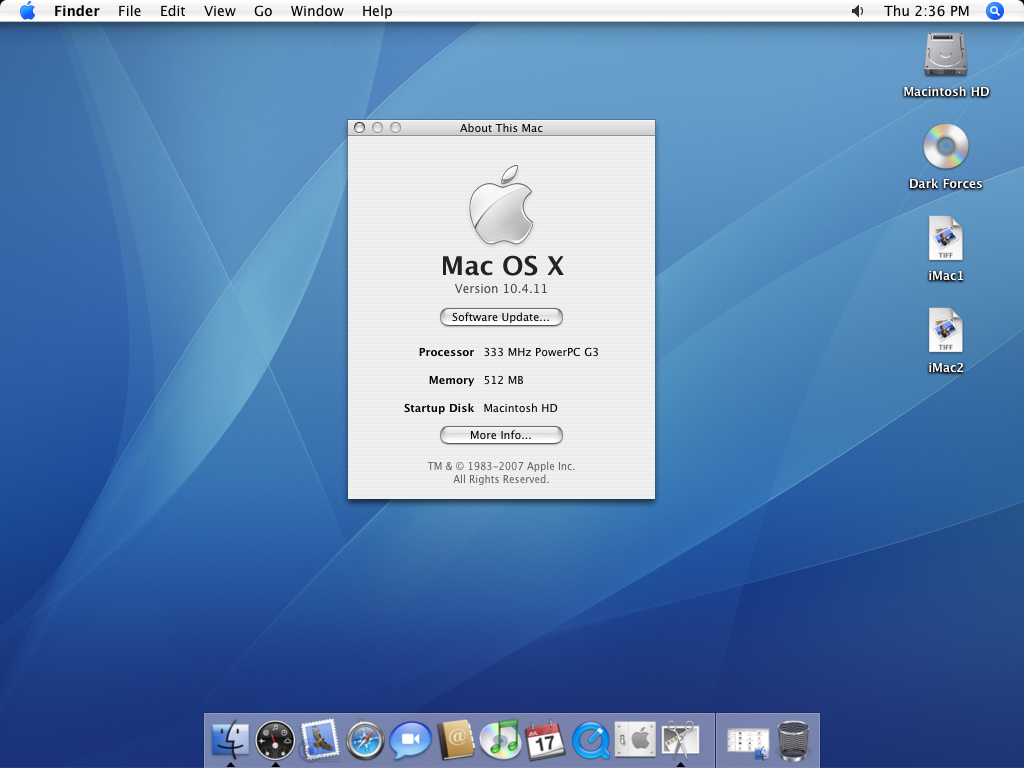Click the Mac OS X heading
Image resolution: width=1024 pixels, height=768 pixels.
(x=502, y=266)
